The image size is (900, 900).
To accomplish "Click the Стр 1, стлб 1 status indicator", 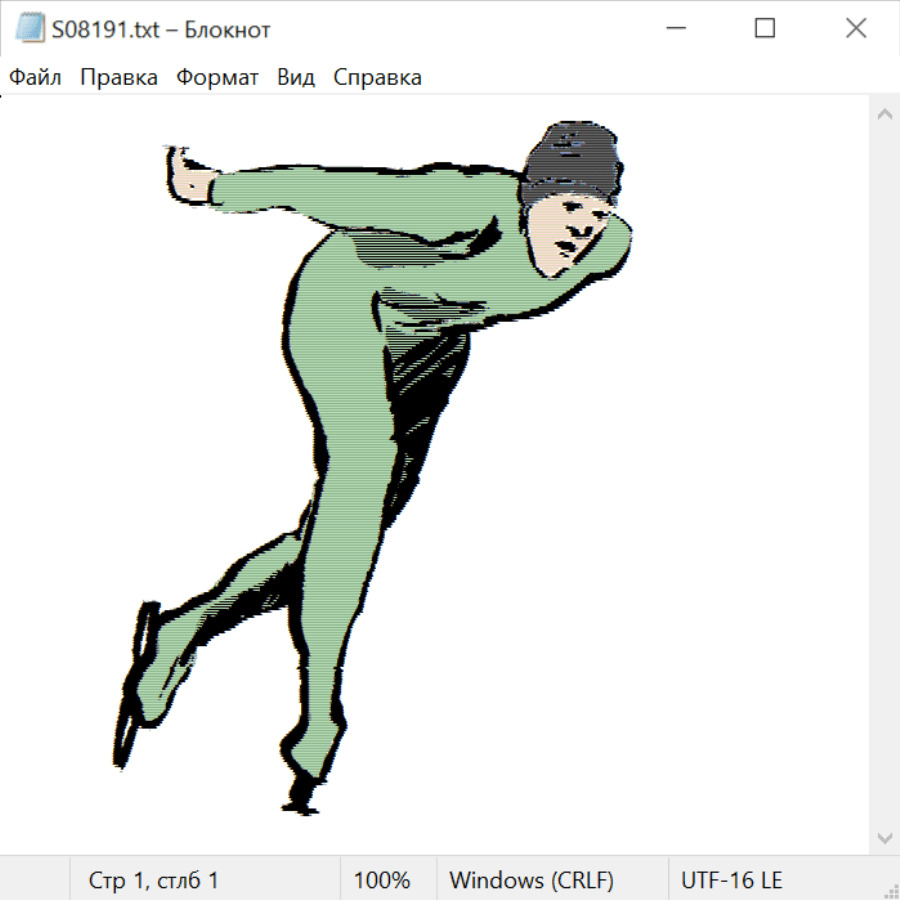I will tap(154, 881).
